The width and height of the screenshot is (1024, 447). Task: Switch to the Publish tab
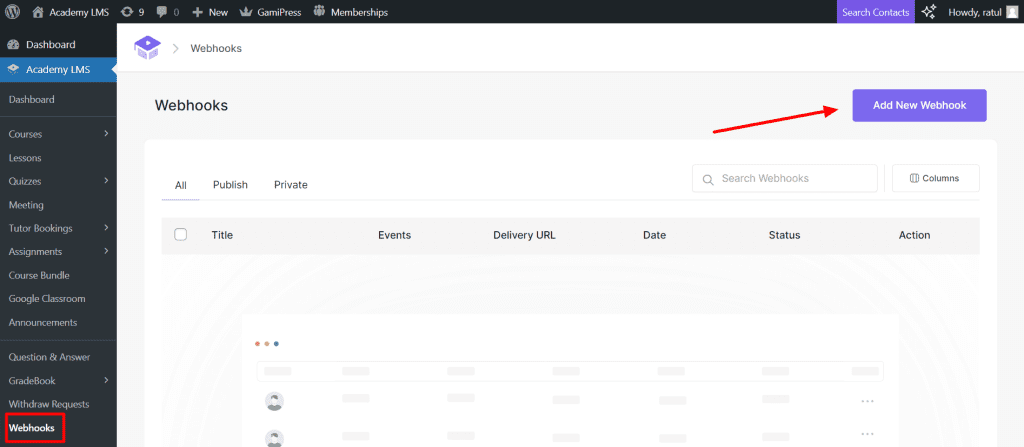[230, 185]
